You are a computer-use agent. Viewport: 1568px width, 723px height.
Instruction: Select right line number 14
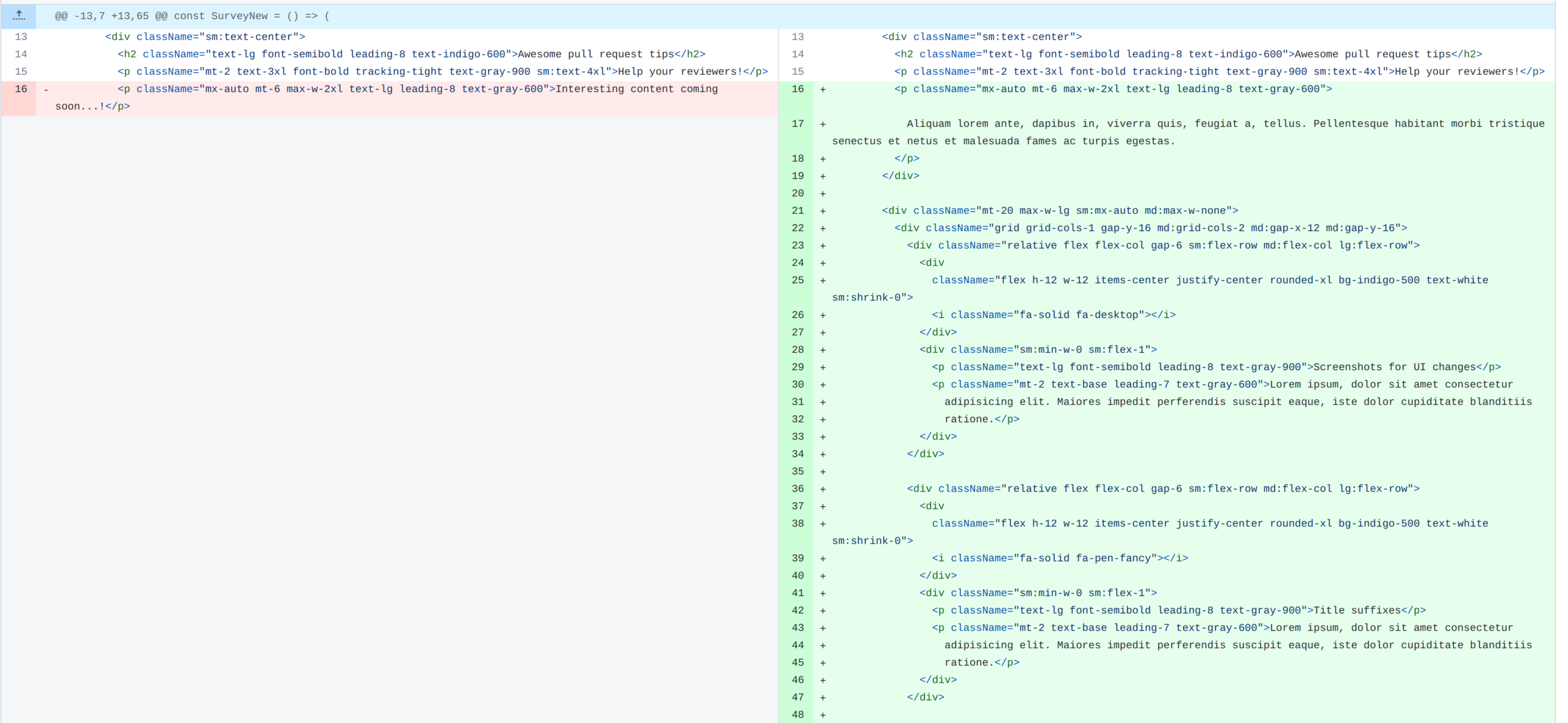[797, 54]
